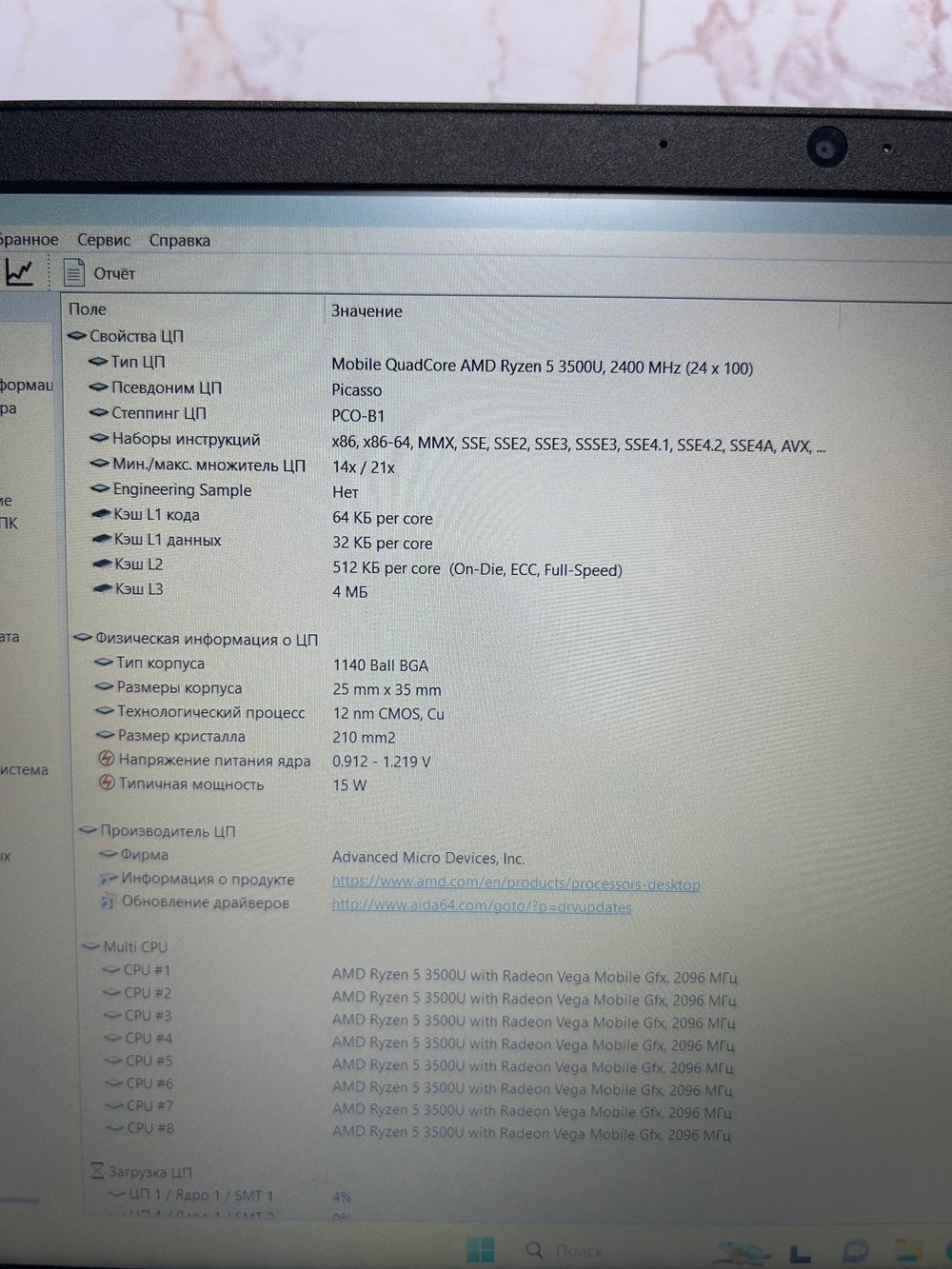Screen dimensions: 952x1269
Task: Open the AMD processors product webpage link
Action: tap(515, 883)
